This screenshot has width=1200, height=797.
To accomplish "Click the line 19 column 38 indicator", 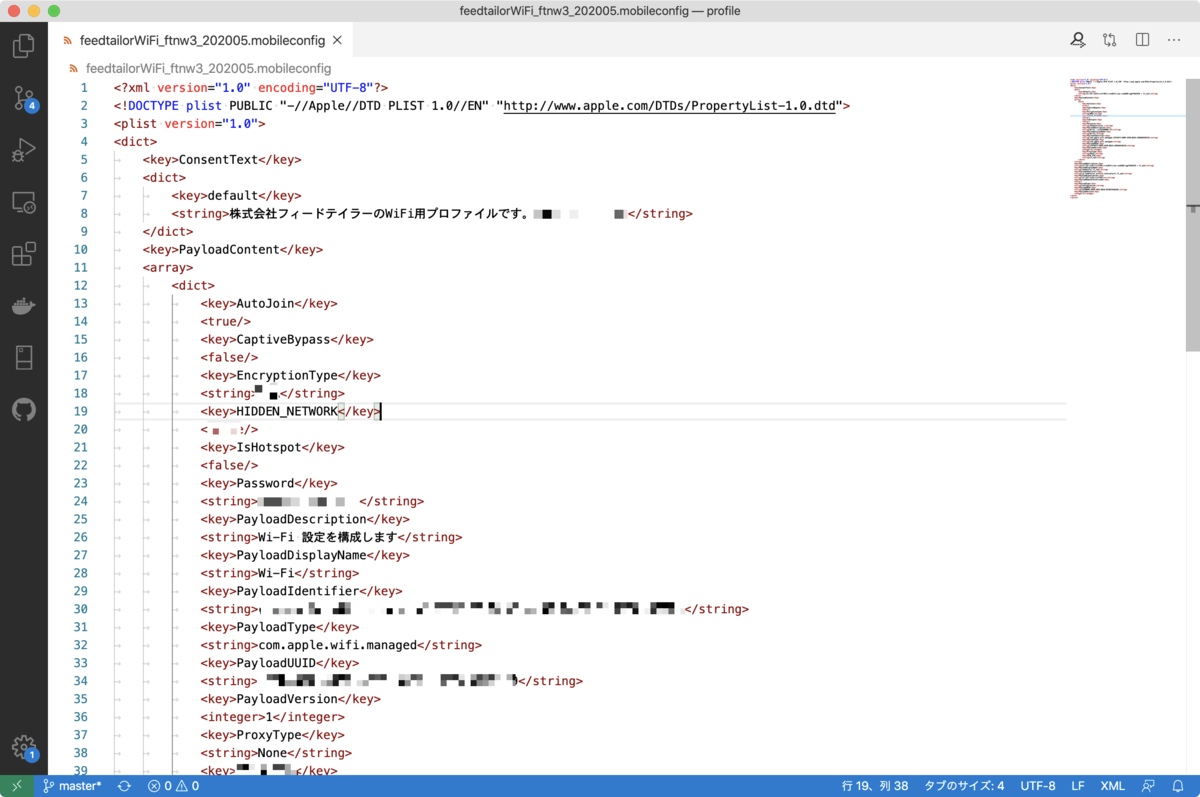I will tap(875, 786).
